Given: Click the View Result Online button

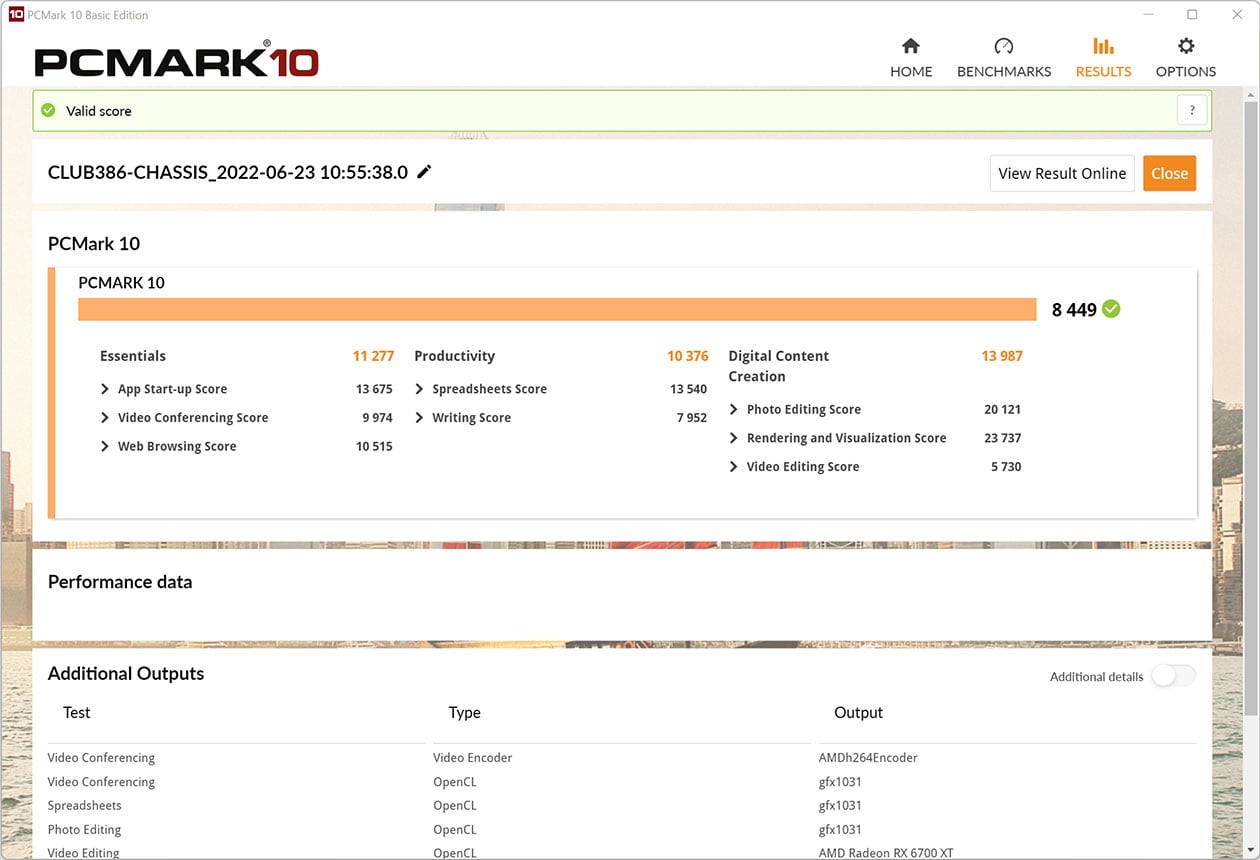Looking at the screenshot, I should pyautogui.click(x=1061, y=173).
